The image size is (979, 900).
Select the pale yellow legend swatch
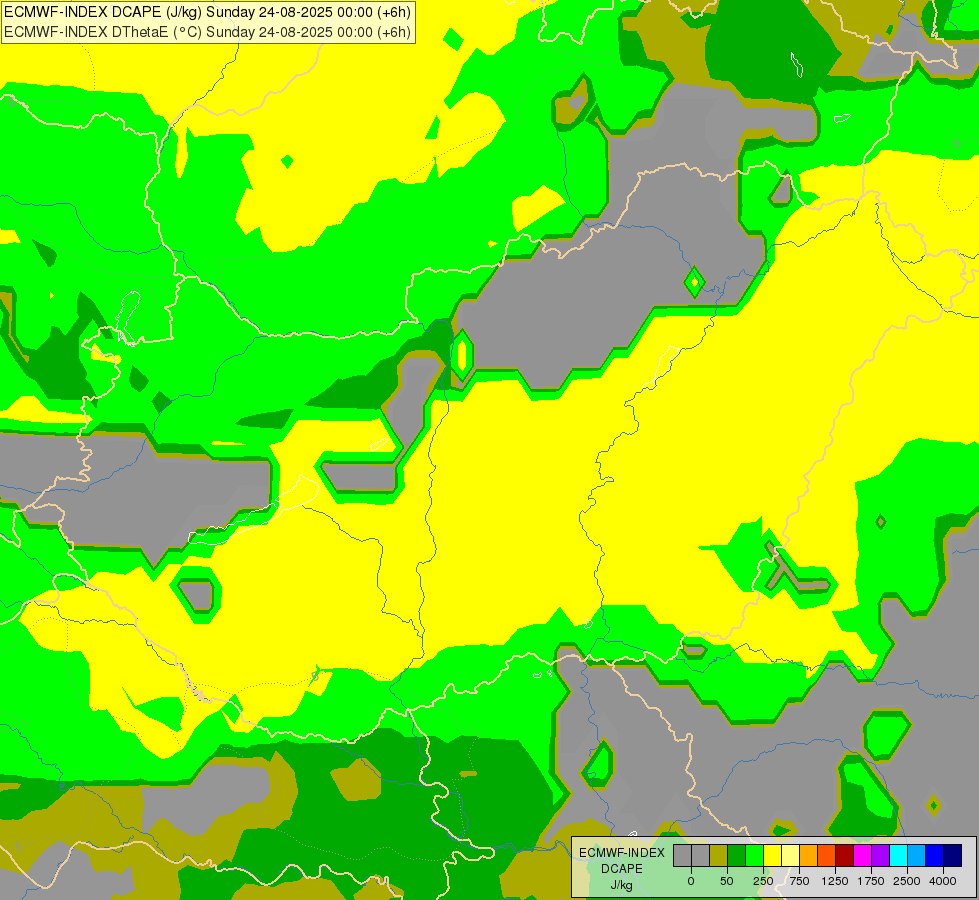(790, 856)
